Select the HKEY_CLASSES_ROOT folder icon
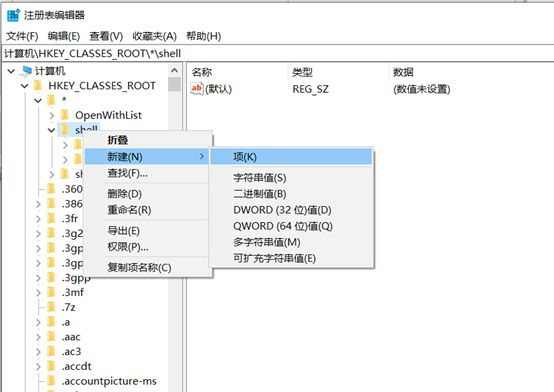Viewport: 554px width, 392px height. click(38, 86)
